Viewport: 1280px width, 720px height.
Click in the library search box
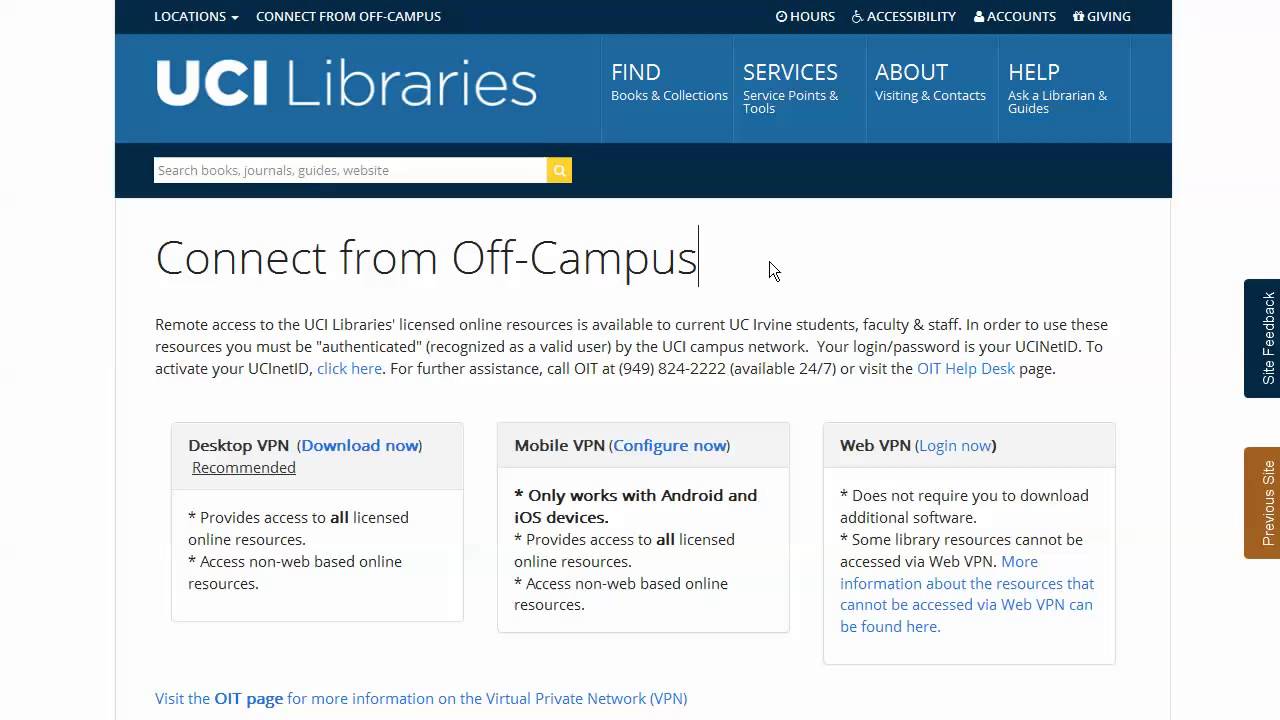point(350,170)
